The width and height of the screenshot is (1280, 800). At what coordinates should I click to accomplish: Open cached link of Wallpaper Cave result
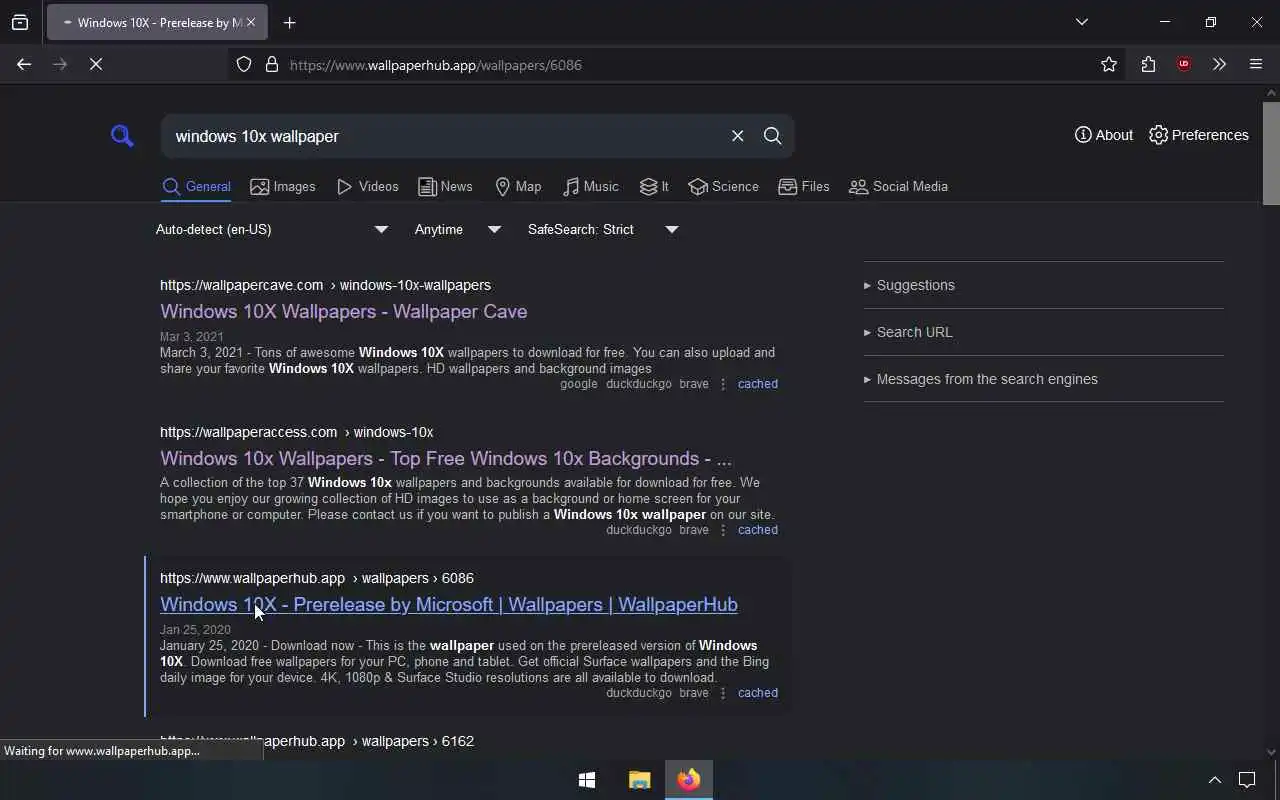[758, 384]
